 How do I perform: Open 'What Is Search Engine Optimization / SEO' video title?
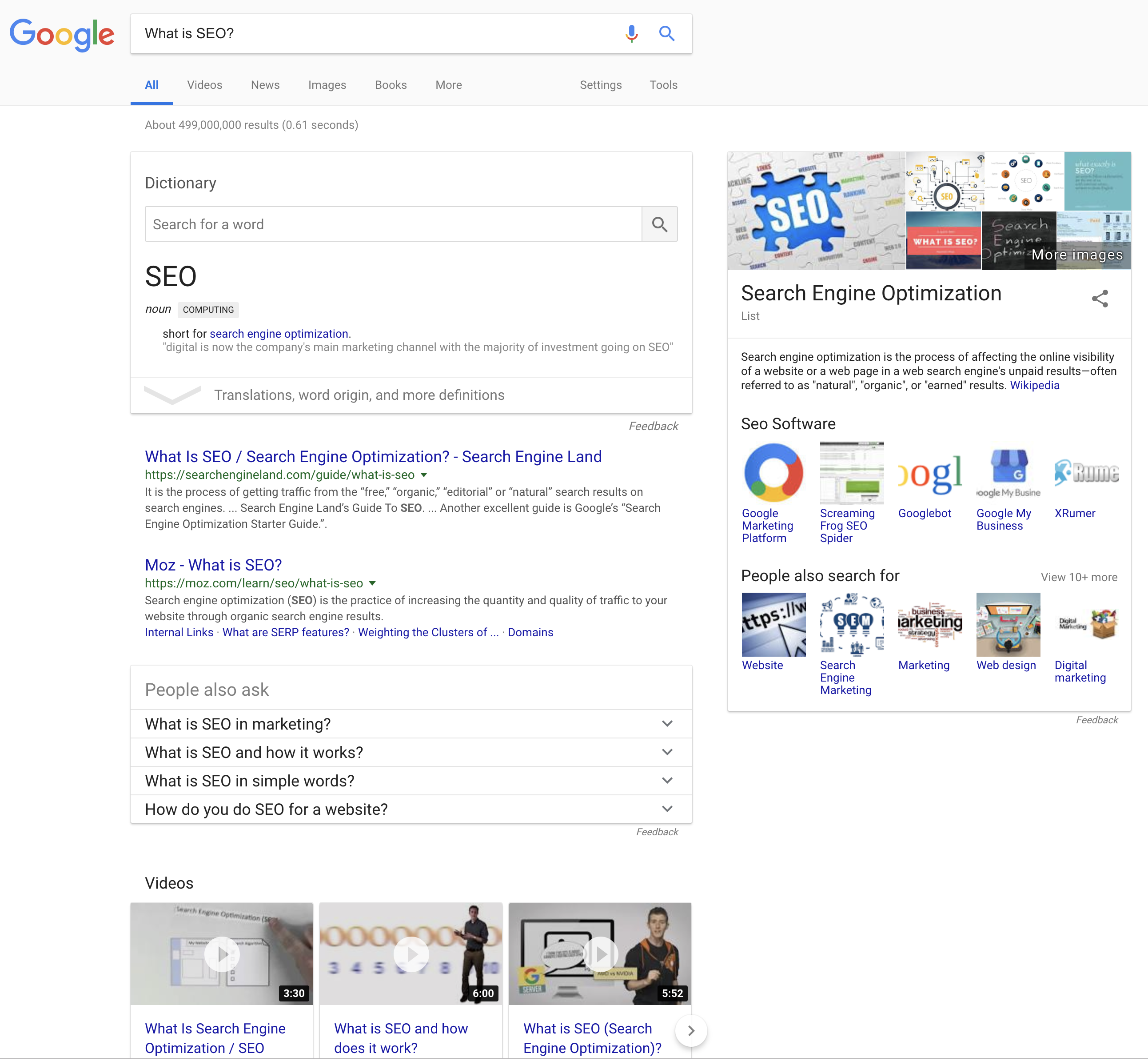pyautogui.click(x=215, y=1038)
